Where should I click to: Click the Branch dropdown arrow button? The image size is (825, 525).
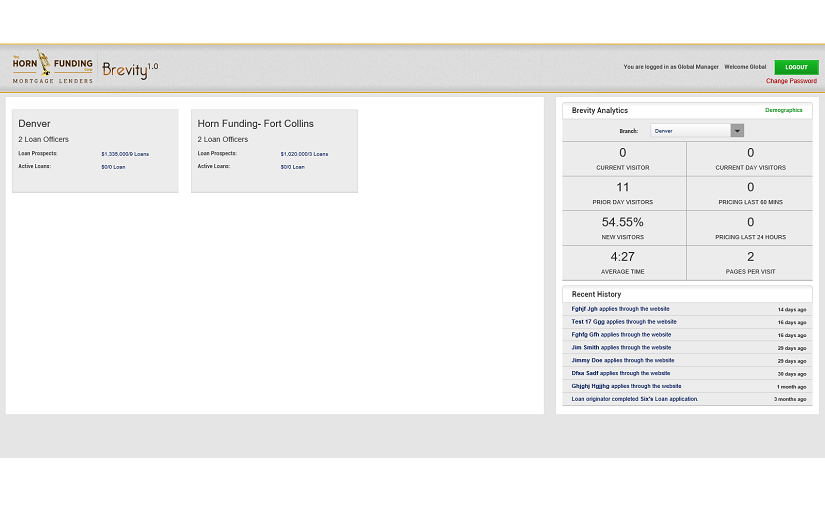point(737,130)
